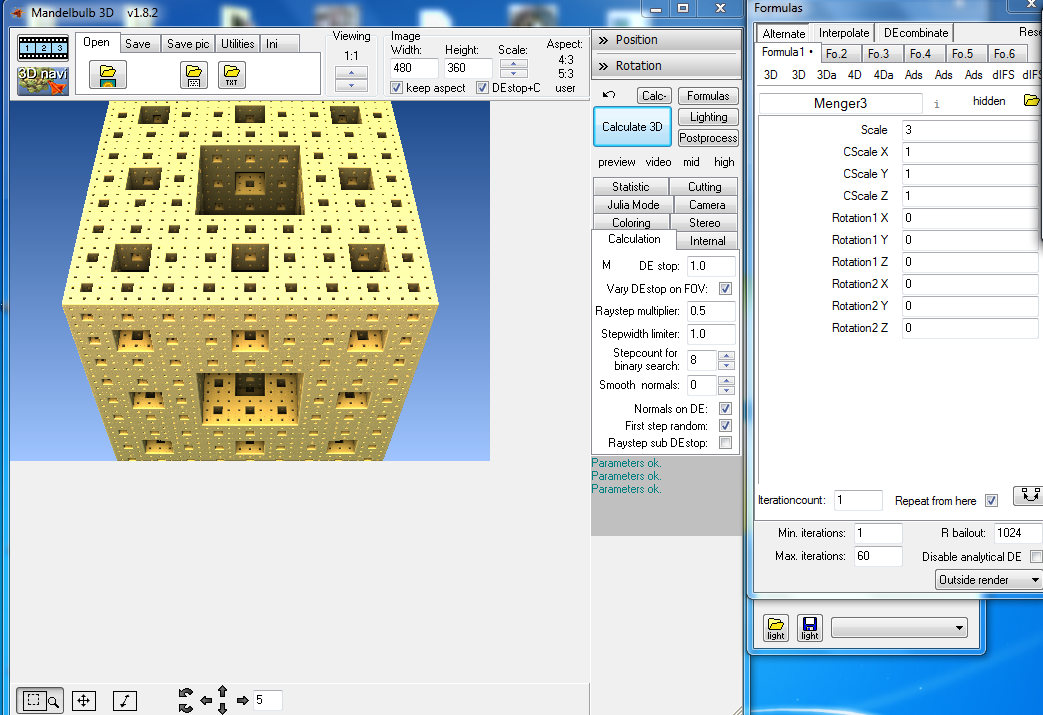Switch to the Save tab
Screen dimensions: 1043x715
click(x=138, y=44)
